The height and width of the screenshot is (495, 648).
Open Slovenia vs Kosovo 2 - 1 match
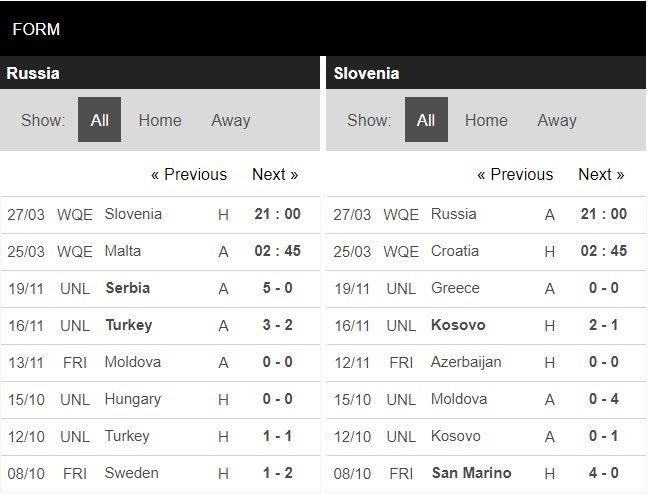coord(603,325)
